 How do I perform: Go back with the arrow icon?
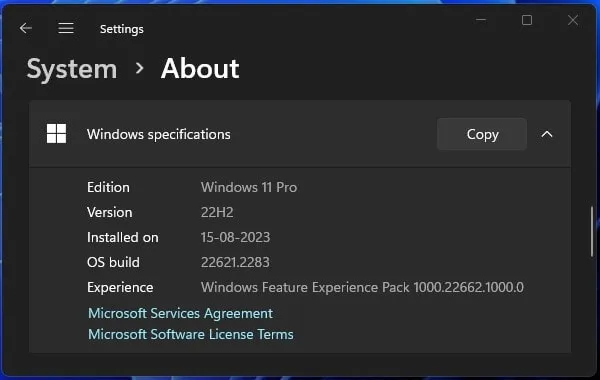[26, 28]
